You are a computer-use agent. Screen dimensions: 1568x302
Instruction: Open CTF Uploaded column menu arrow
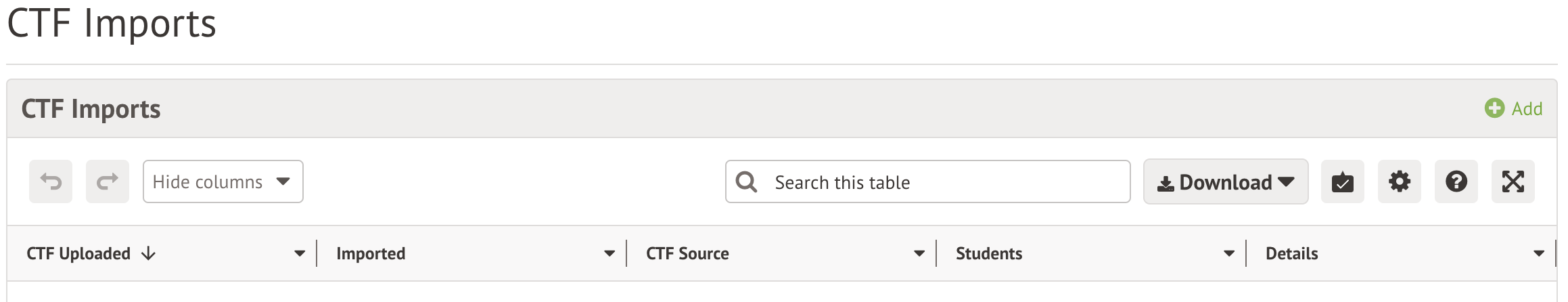point(300,254)
